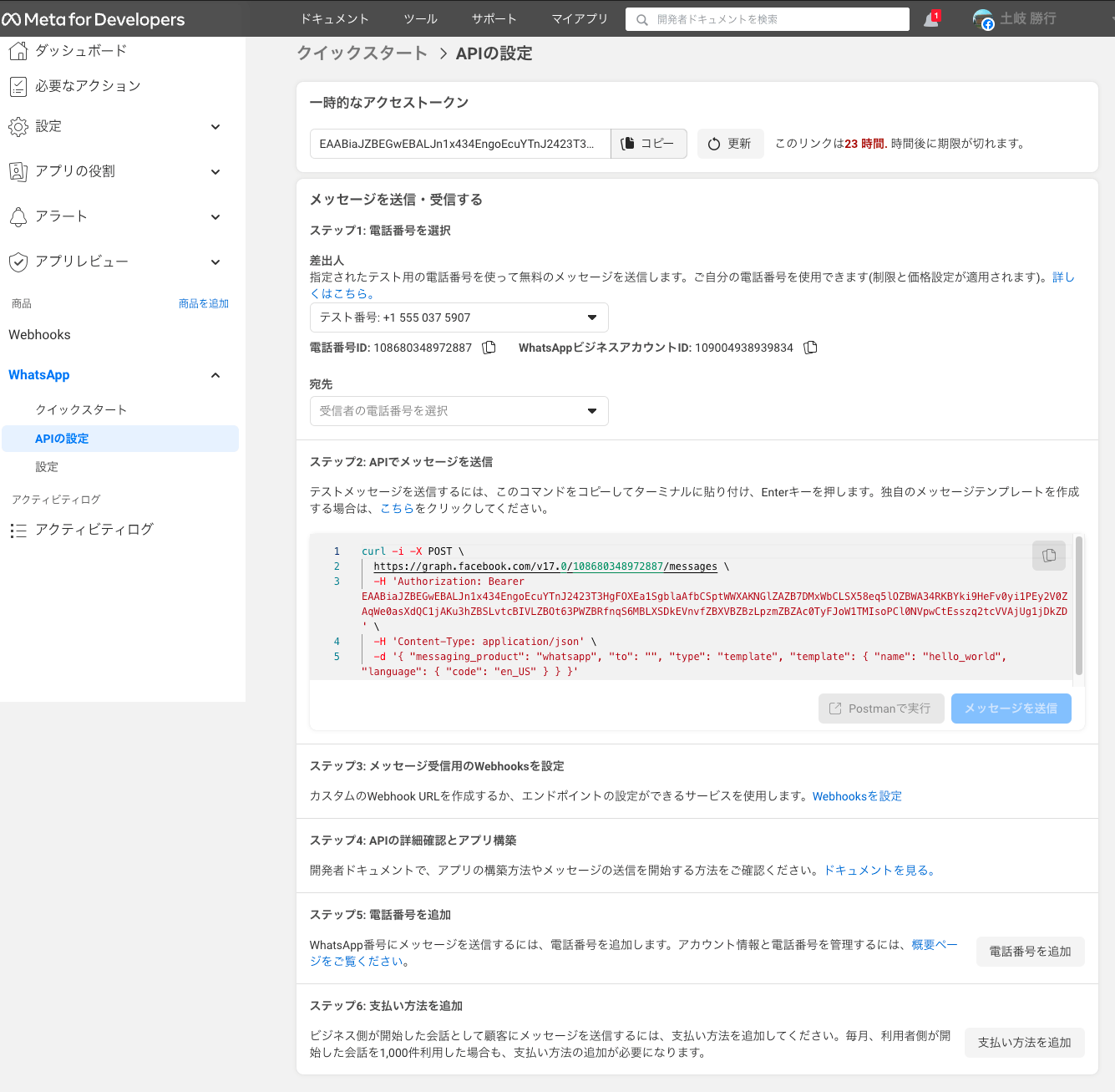Select 設定 under WhatsApp submenu
1115x1092 pixels.
[47, 467]
